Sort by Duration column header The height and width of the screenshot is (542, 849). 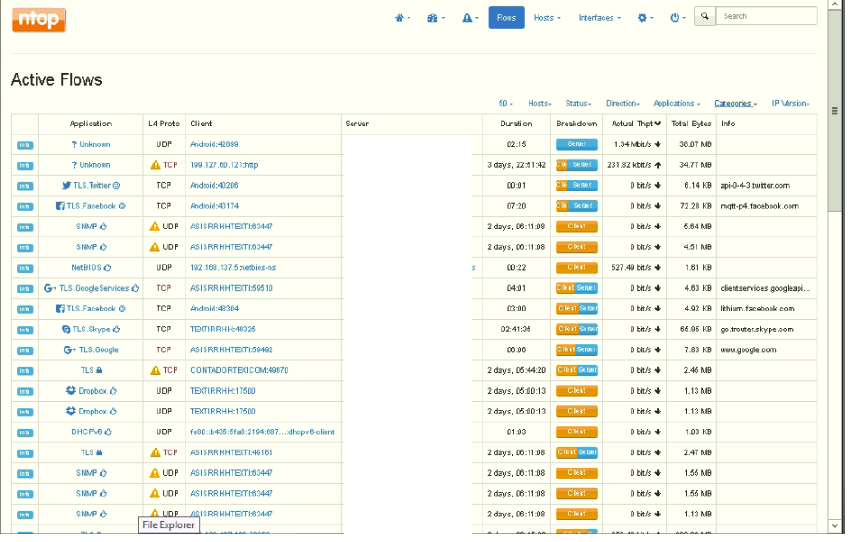pos(516,124)
